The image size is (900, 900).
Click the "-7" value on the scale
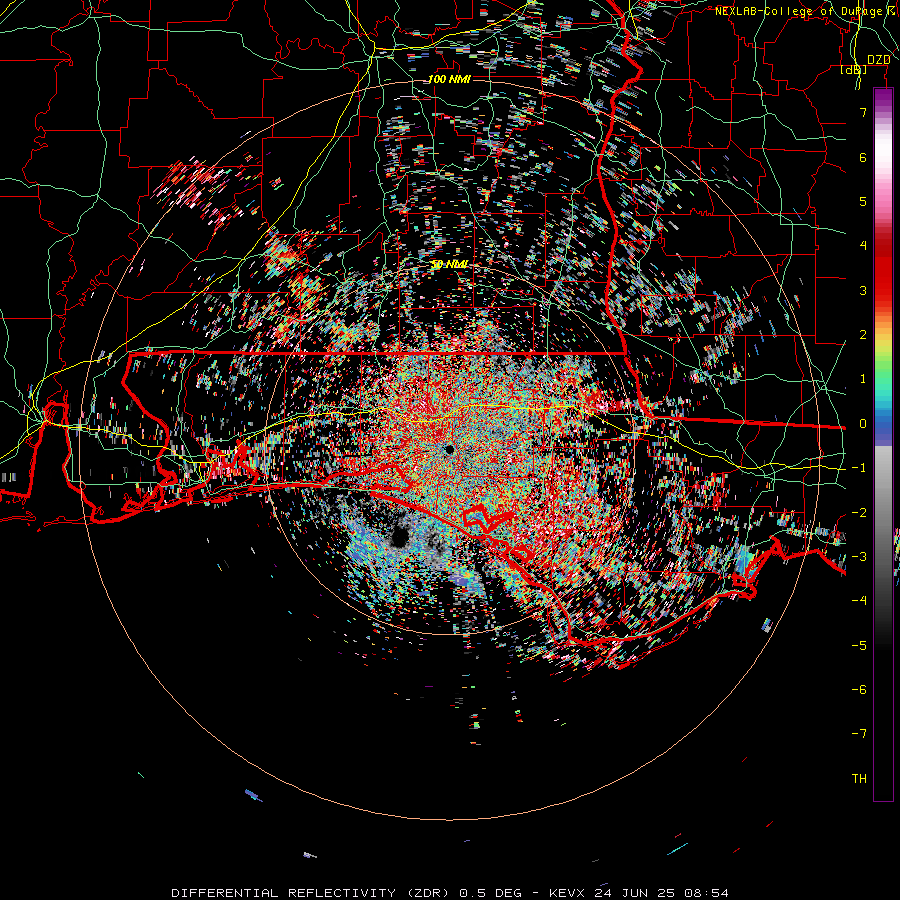[x=859, y=734]
